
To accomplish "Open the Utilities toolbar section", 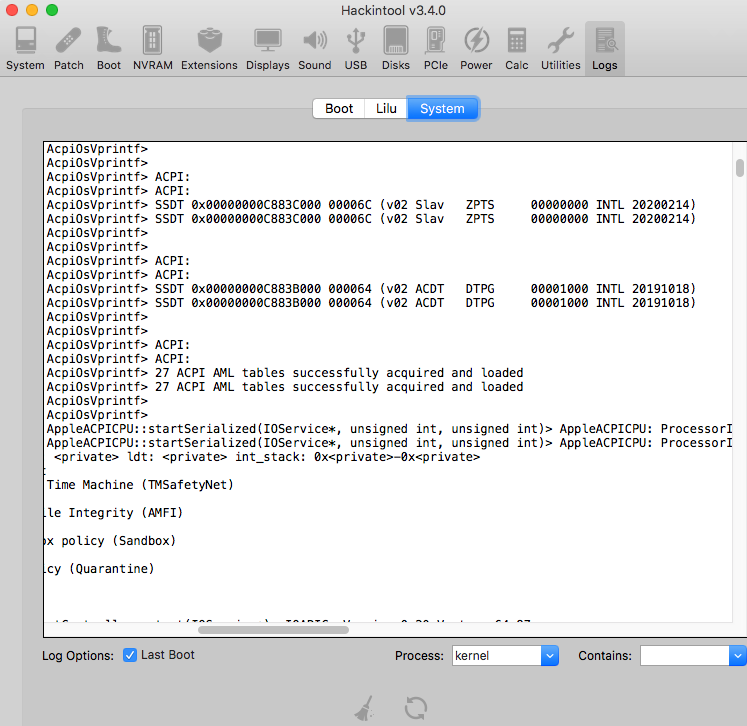I will (x=560, y=49).
